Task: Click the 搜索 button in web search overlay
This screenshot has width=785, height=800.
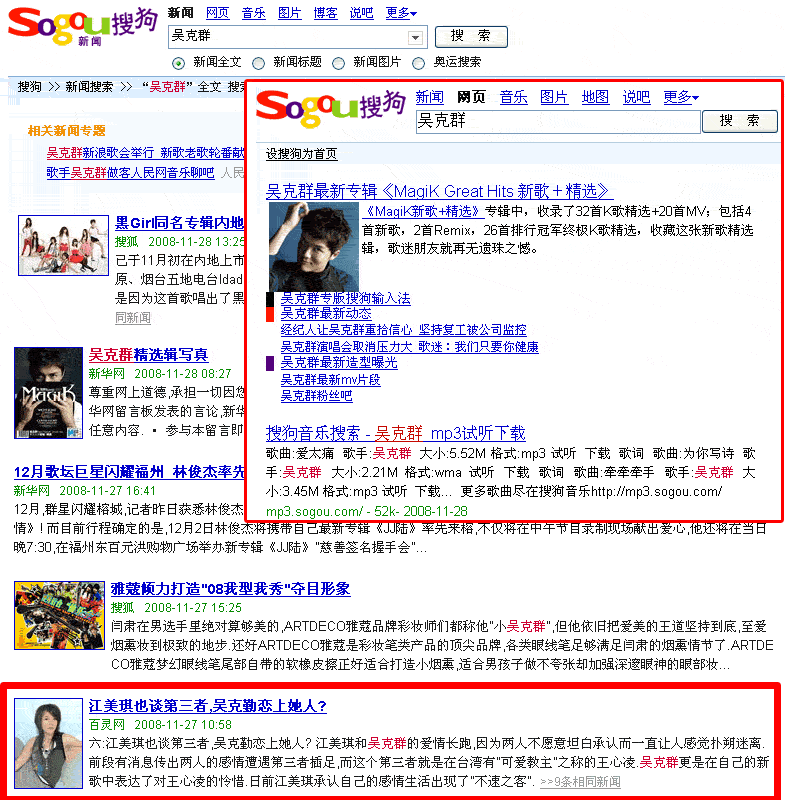Action: coord(740,121)
